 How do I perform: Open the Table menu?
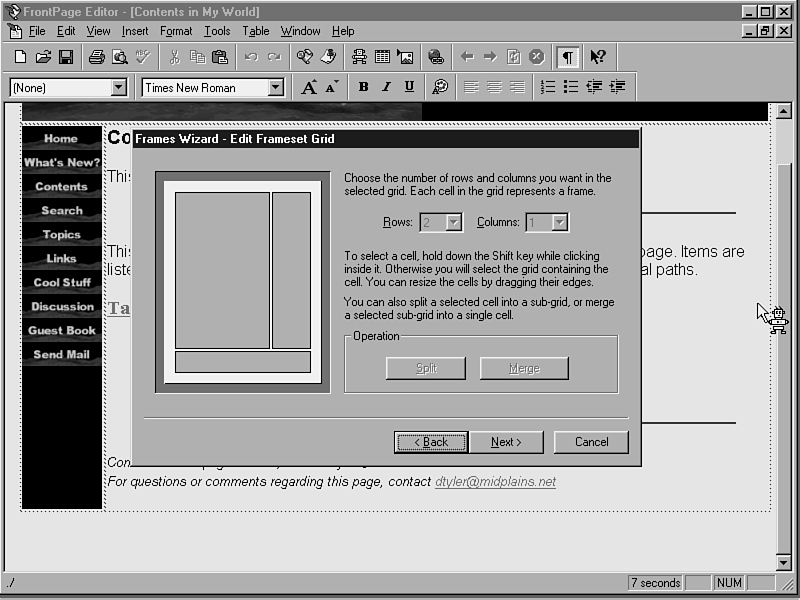[256, 31]
